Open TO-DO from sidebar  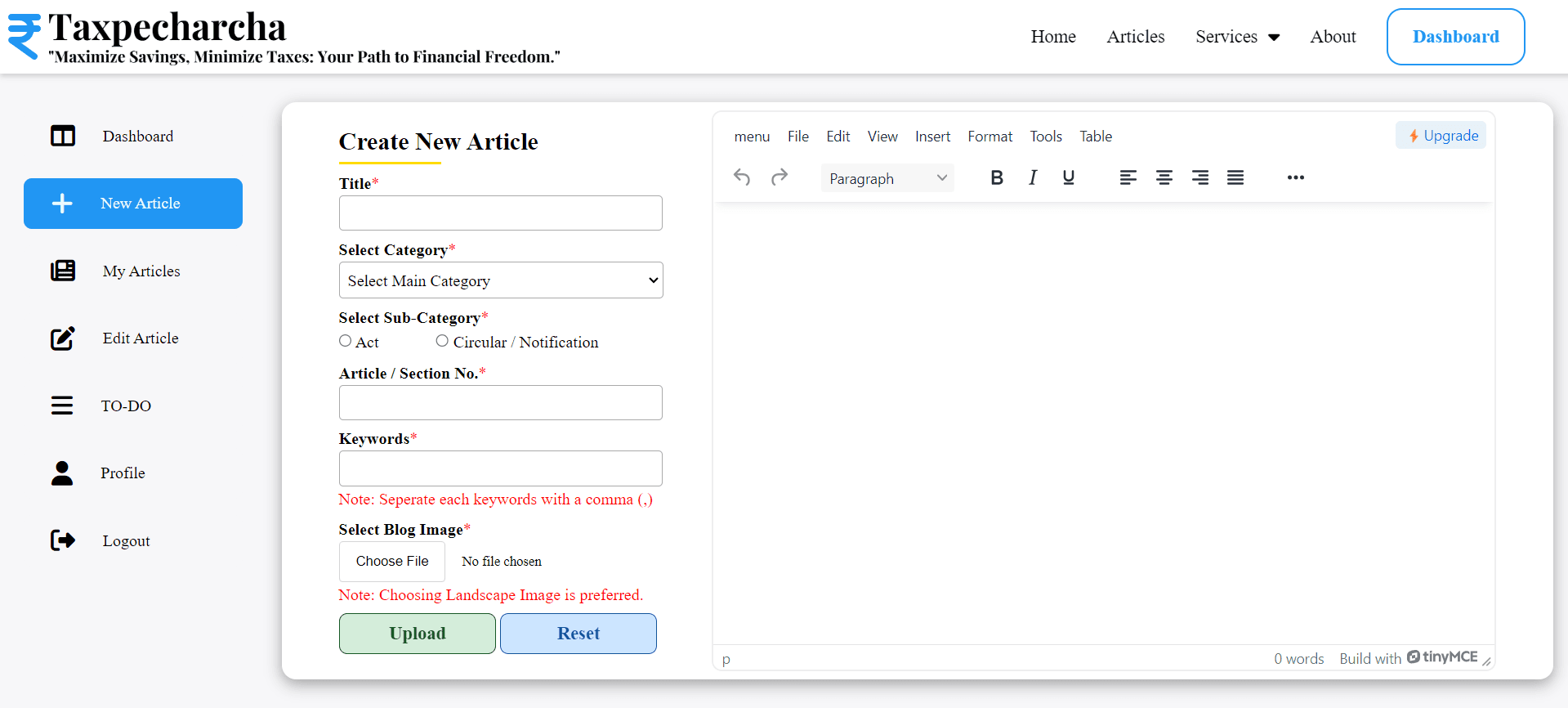tap(133, 406)
